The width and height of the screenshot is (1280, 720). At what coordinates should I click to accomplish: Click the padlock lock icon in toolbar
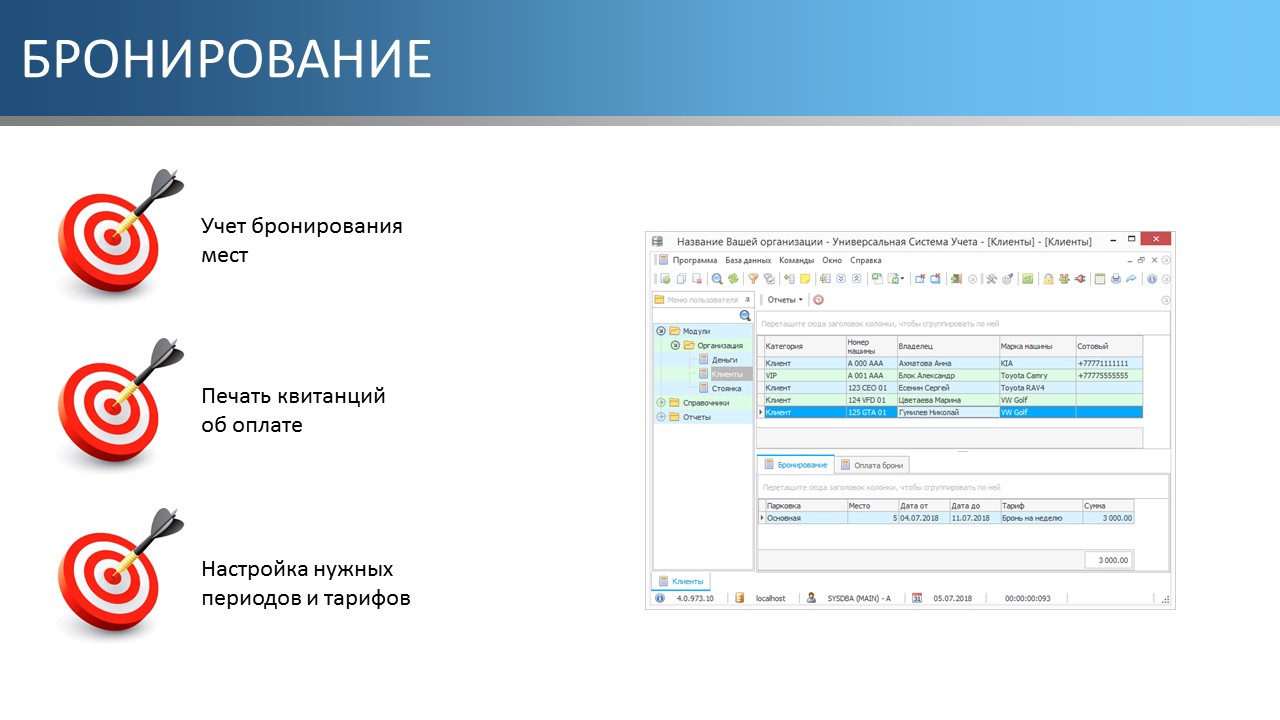1048,279
